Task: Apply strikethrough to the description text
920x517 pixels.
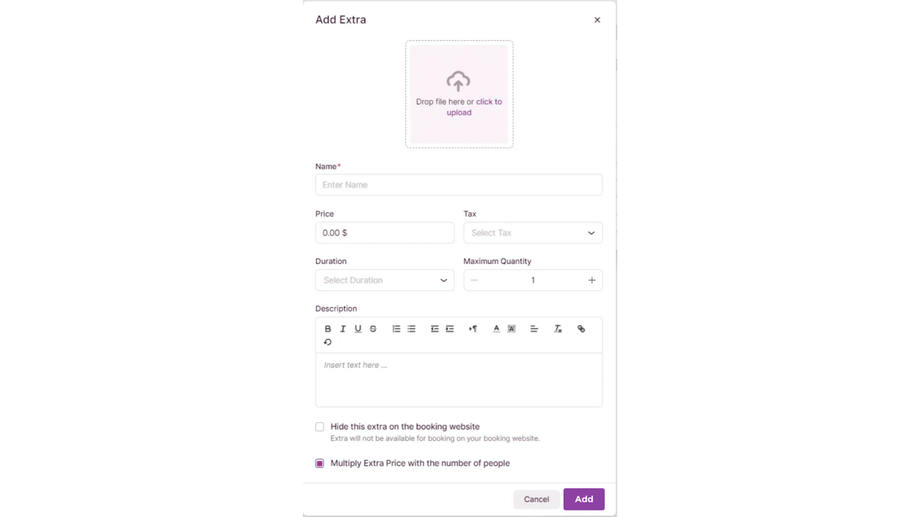Action: click(373, 329)
